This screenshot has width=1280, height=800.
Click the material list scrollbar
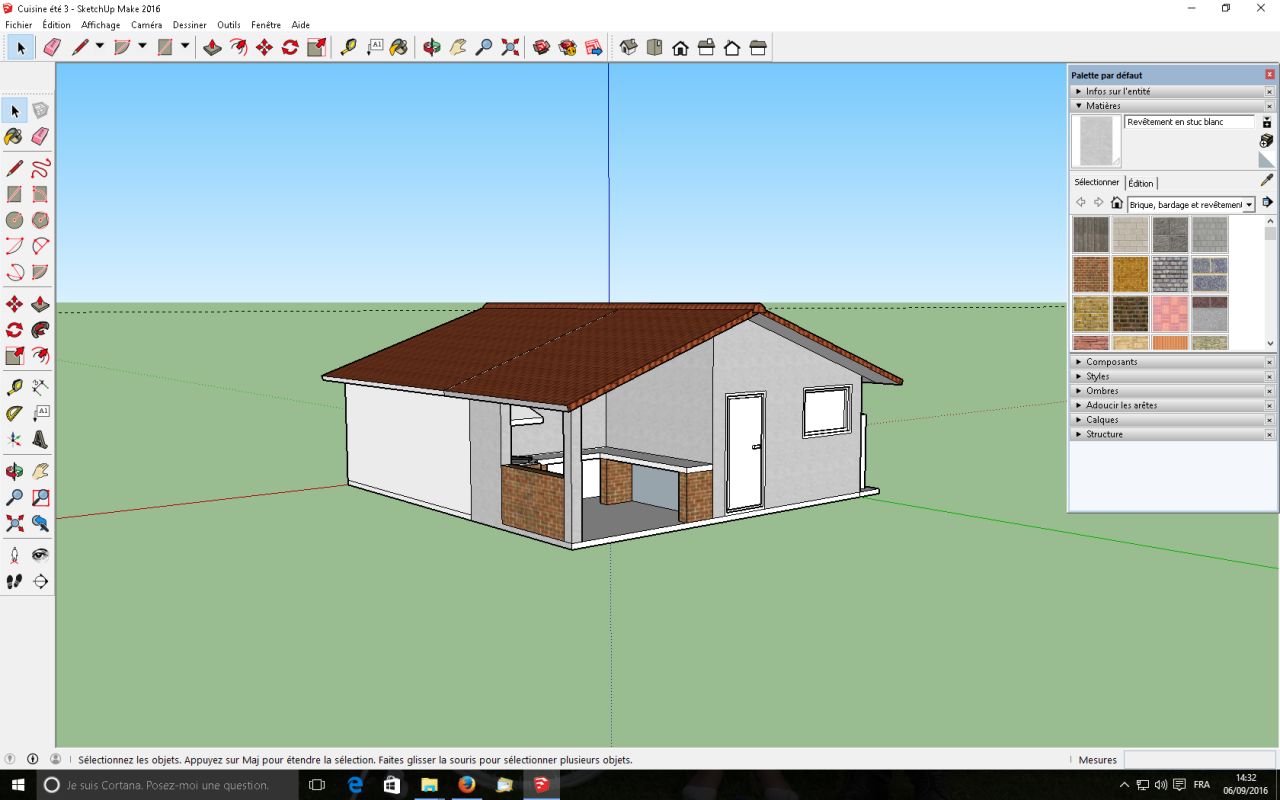[x=1270, y=283]
